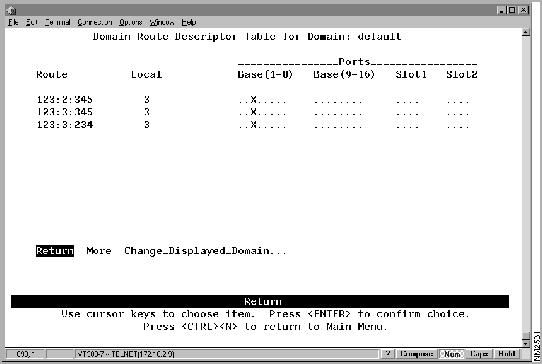Click the Base(9-16) ports column header
This screenshot has width=542, height=364.
[344, 75]
